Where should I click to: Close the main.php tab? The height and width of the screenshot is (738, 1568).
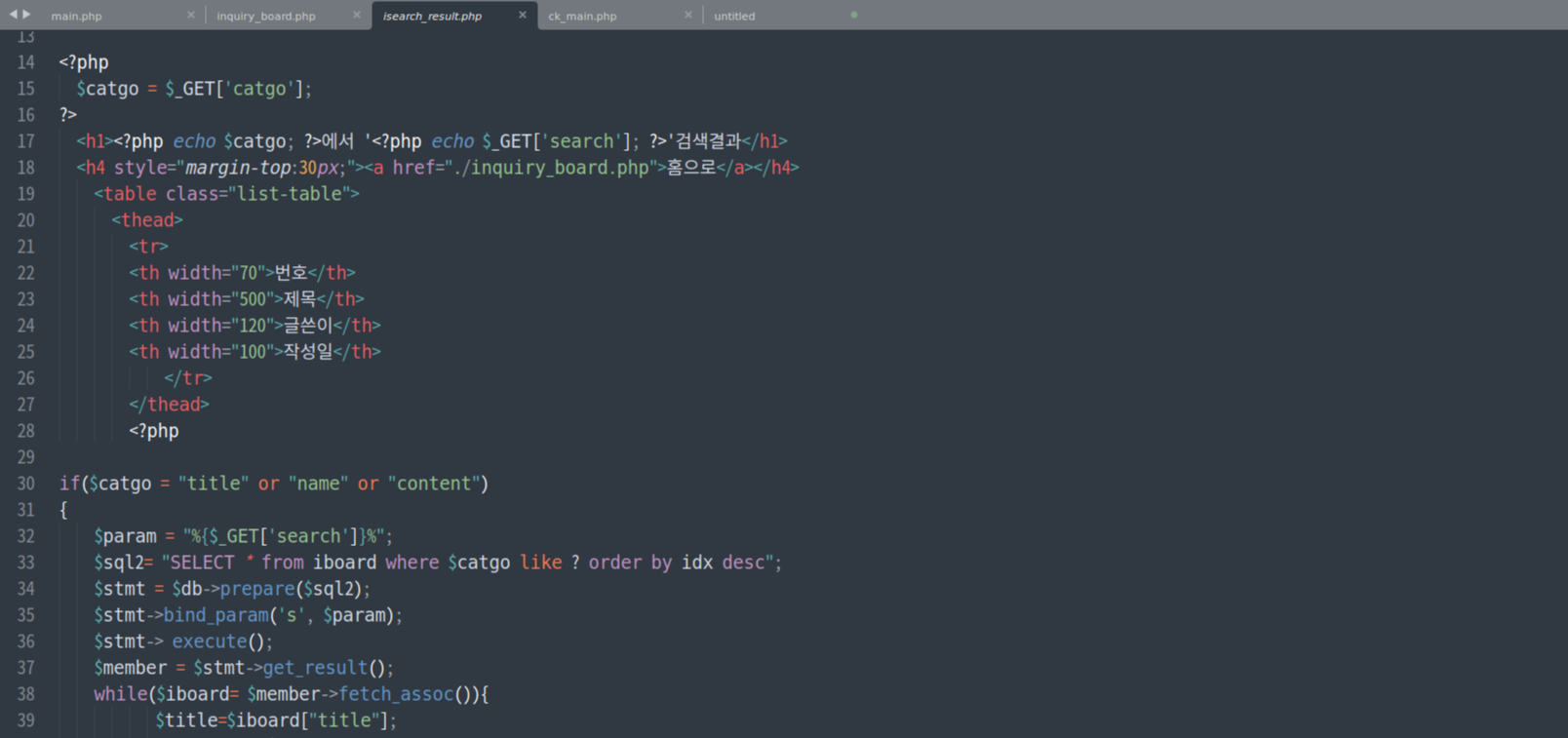tap(191, 15)
